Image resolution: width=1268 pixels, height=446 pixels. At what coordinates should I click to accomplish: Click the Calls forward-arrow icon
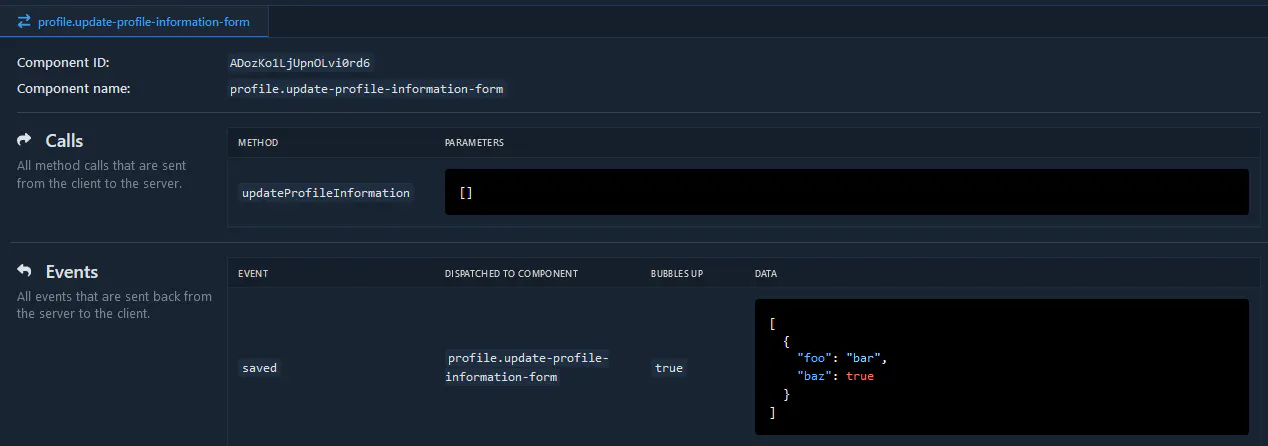25,140
